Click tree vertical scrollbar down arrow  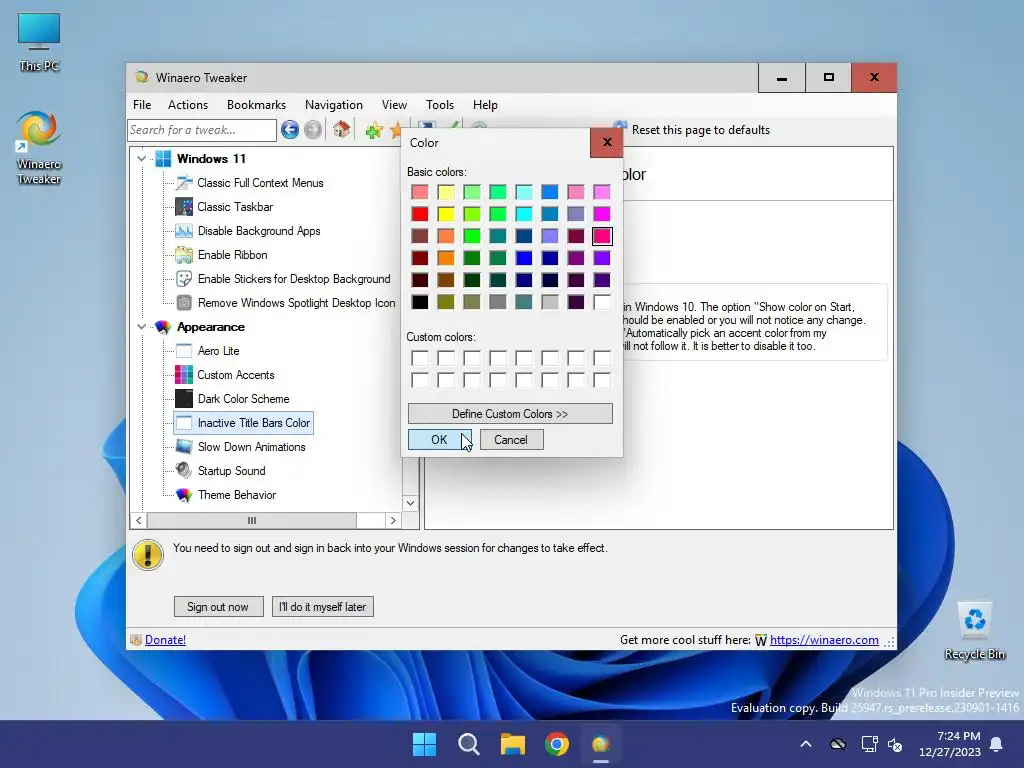click(x=410, y=503)
